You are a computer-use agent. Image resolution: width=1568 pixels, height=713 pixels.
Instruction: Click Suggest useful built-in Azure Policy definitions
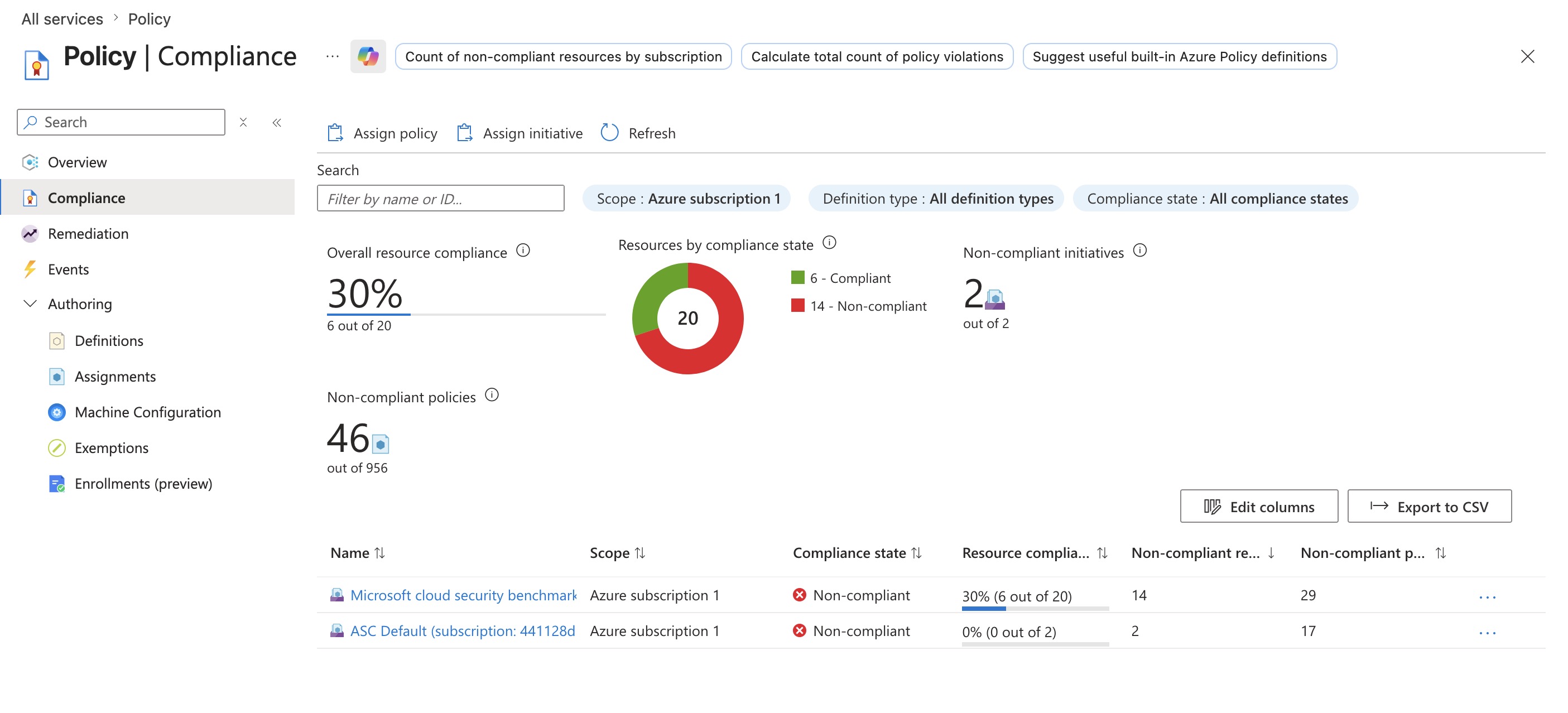(1179, 56)
